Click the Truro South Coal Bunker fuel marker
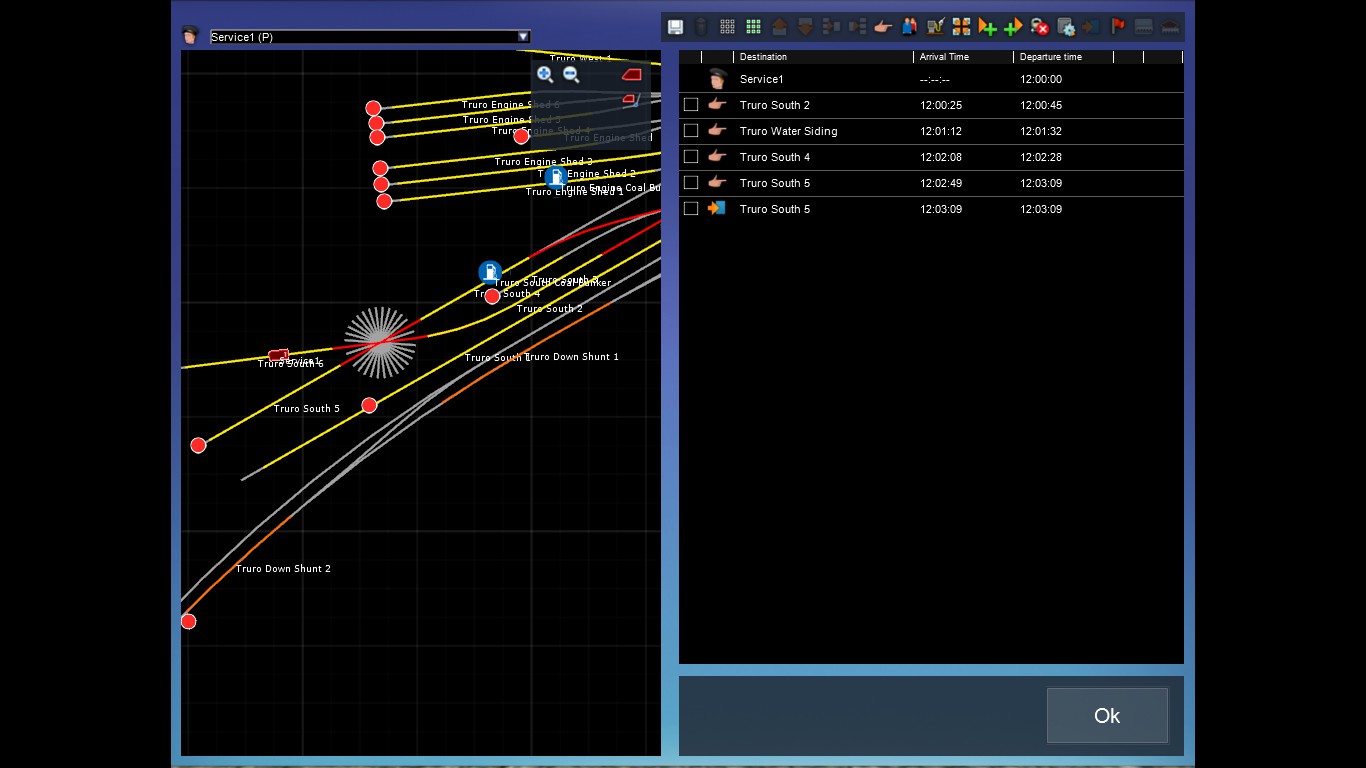 (x=489, y=272)
